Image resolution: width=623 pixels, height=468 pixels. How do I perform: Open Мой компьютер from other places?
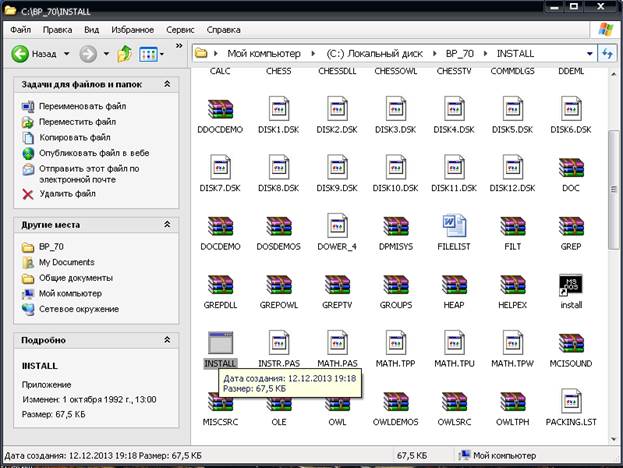tap(70, 294)
